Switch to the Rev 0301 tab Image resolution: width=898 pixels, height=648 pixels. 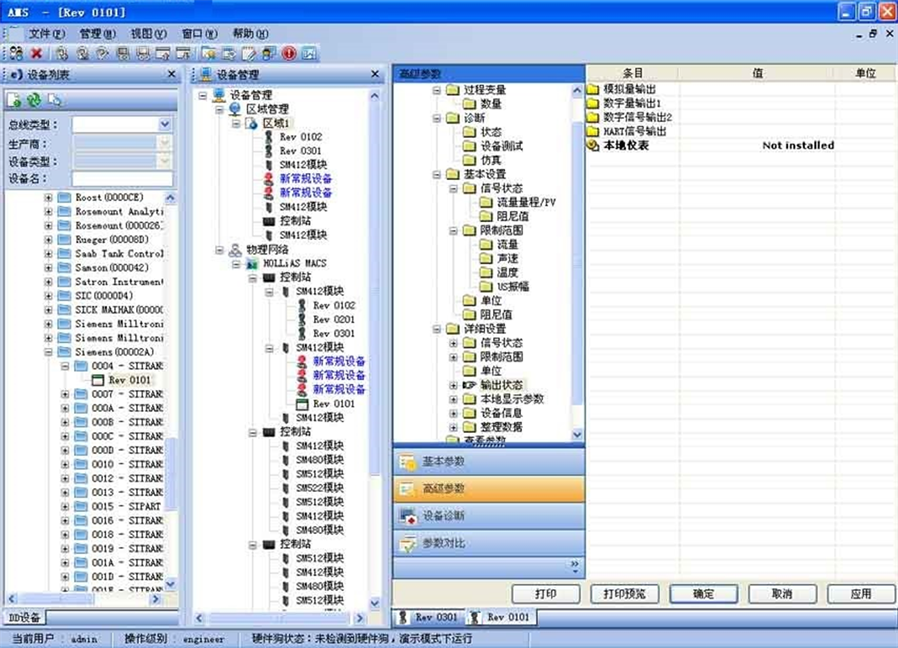(429, 617)
